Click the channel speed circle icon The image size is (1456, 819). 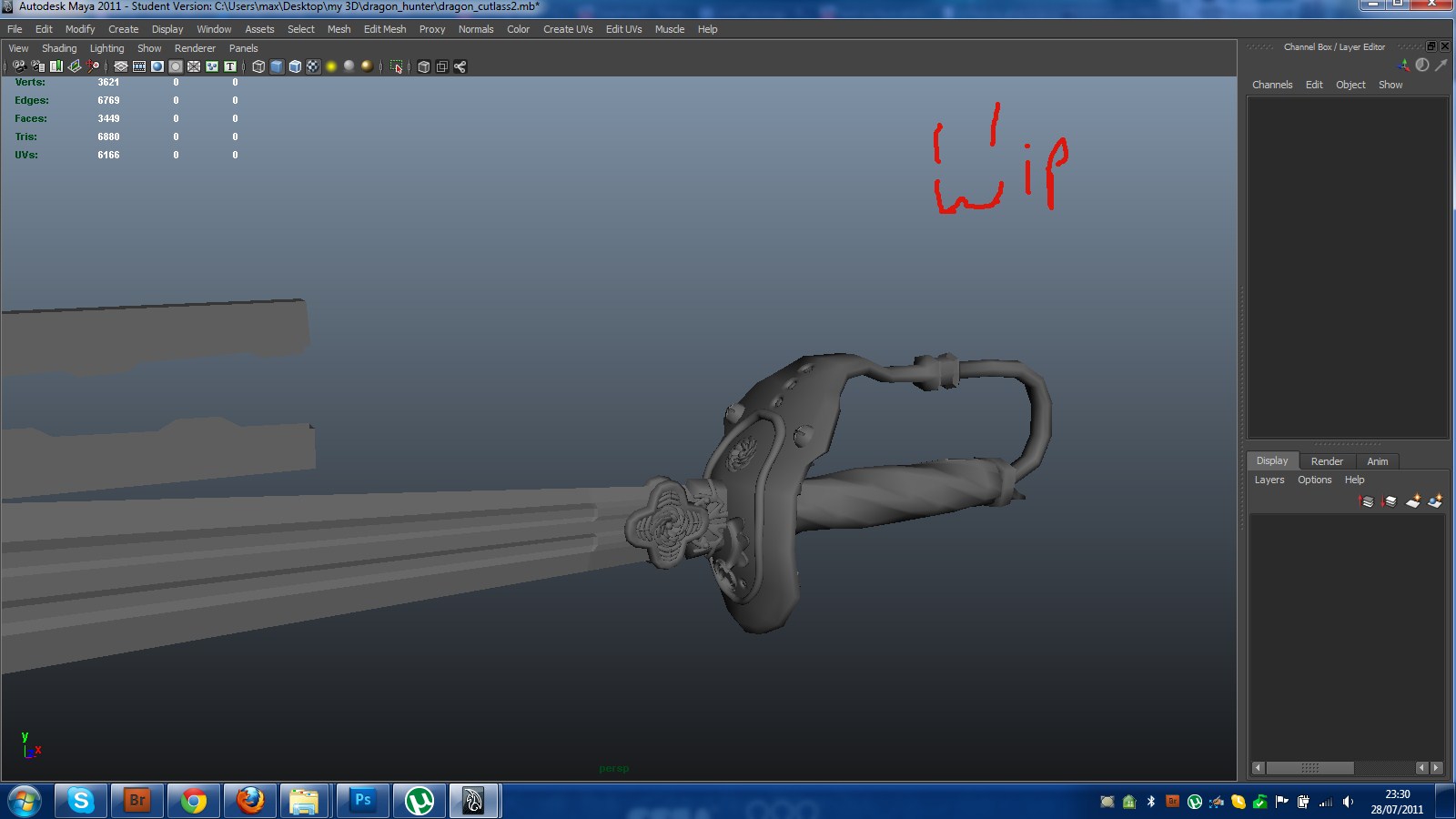click(x=1422, y=66)
